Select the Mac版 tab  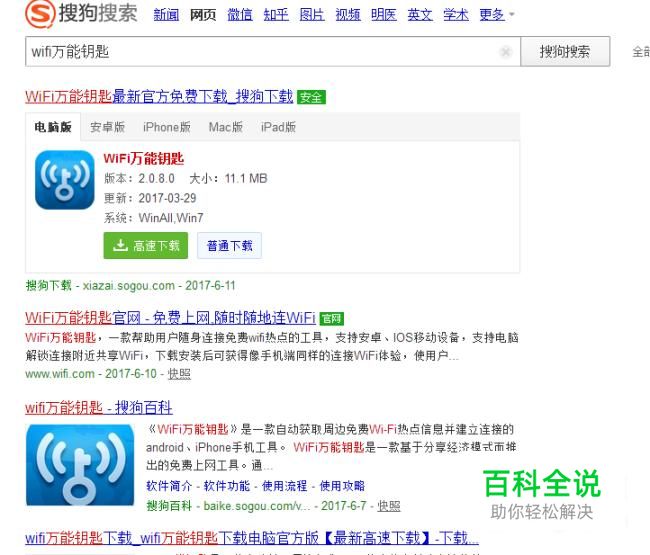pyautogui.click(x=226, y=127)
